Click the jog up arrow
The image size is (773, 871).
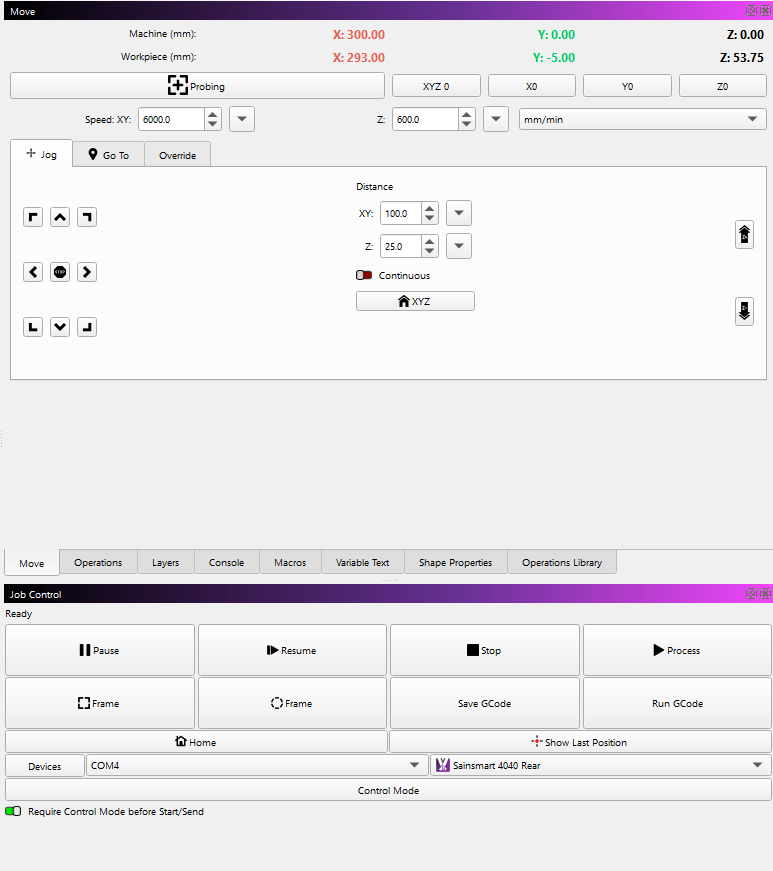pos(60,217)
